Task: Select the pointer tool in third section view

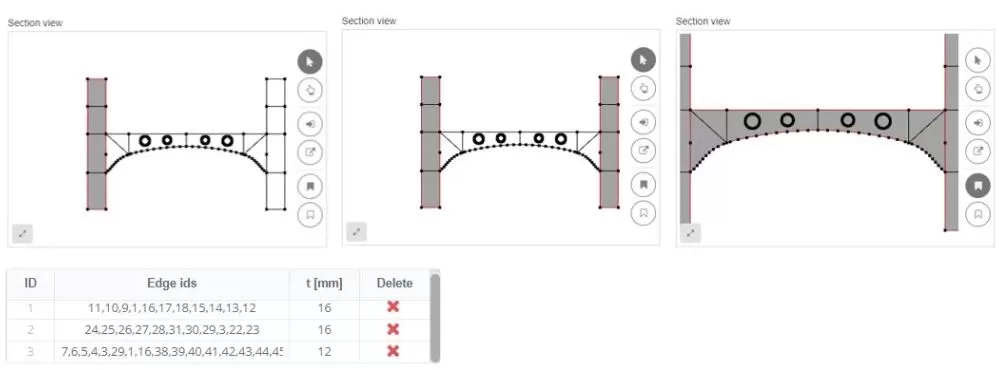Action: pyautogui.click(x=977, y=60)
